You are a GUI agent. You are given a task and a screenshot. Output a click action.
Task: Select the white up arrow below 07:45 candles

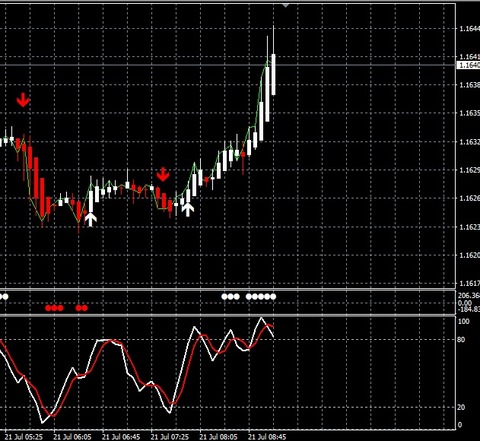[188, 209]
